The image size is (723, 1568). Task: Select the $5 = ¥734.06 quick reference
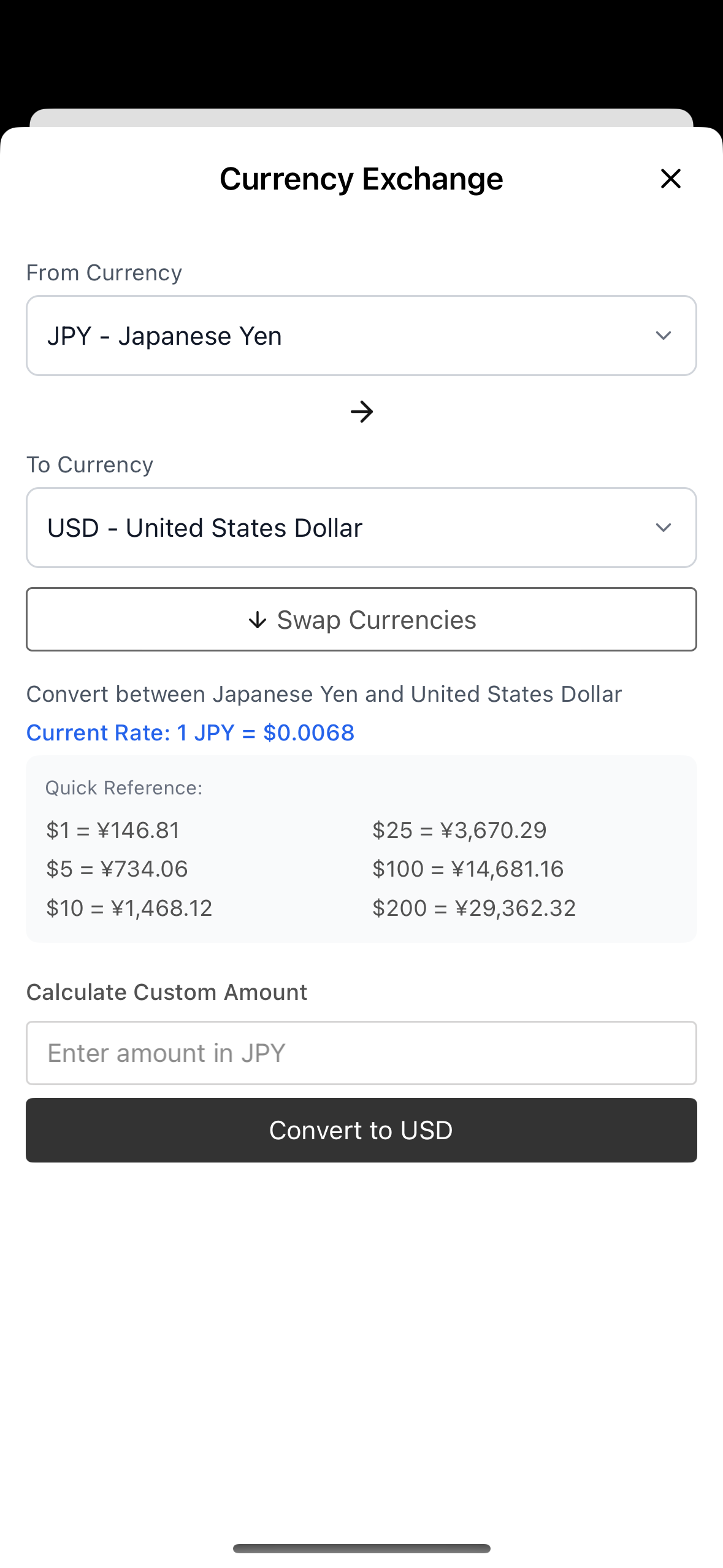117,869
